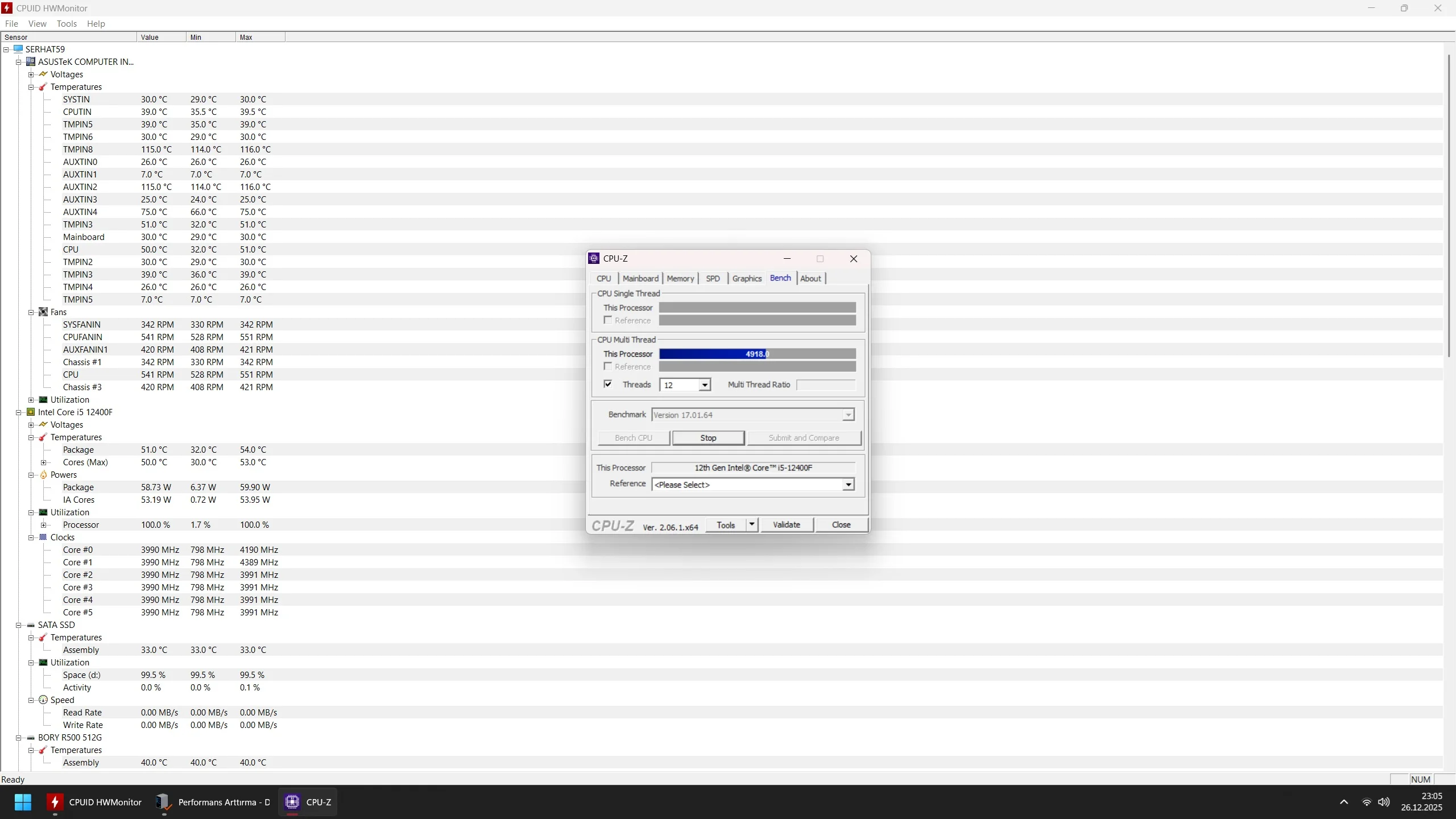1456x819 pixels.
Task: Click the Temperatures icon under Intel Core i5
Action: pos(43,437)
